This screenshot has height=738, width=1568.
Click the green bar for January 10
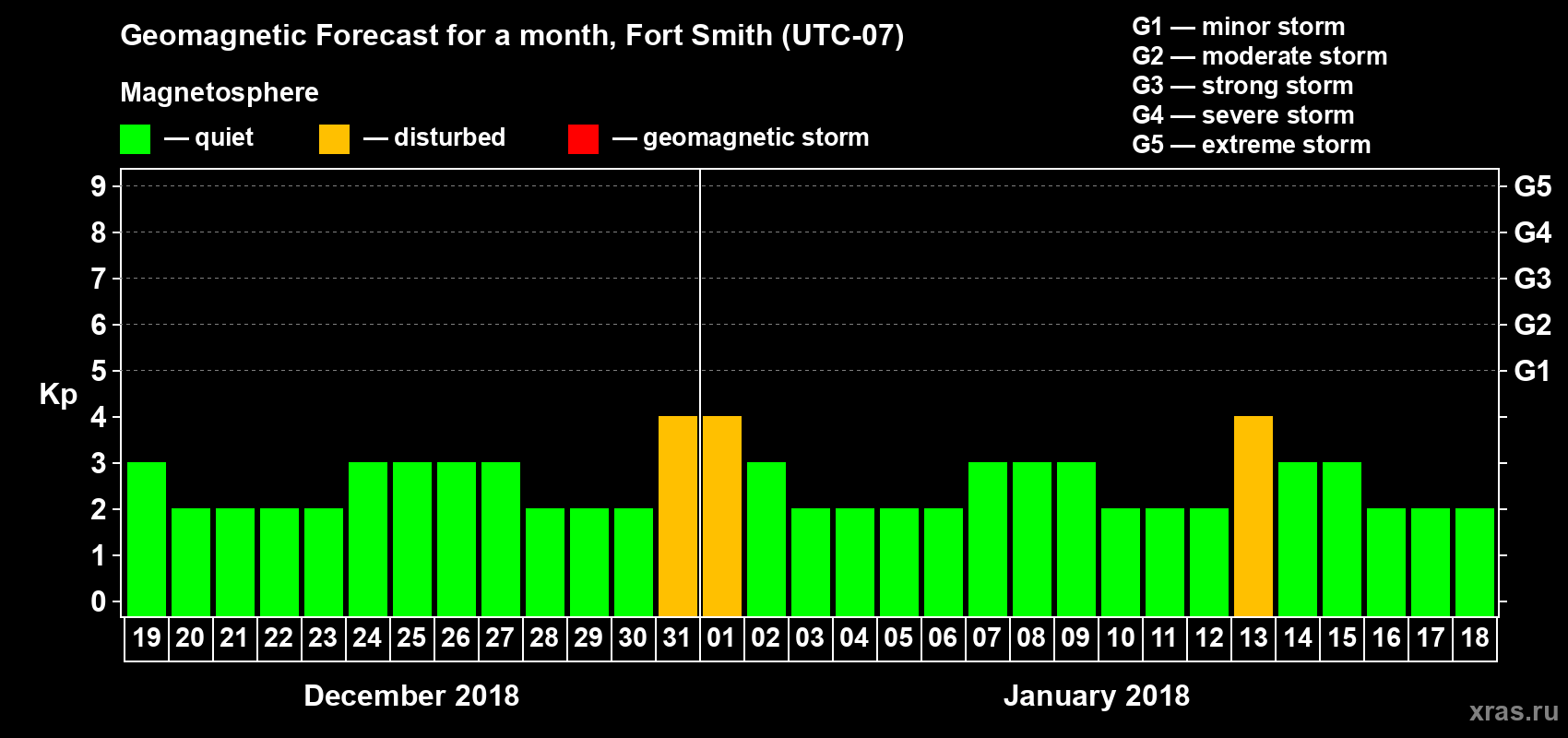point(1121,562)
